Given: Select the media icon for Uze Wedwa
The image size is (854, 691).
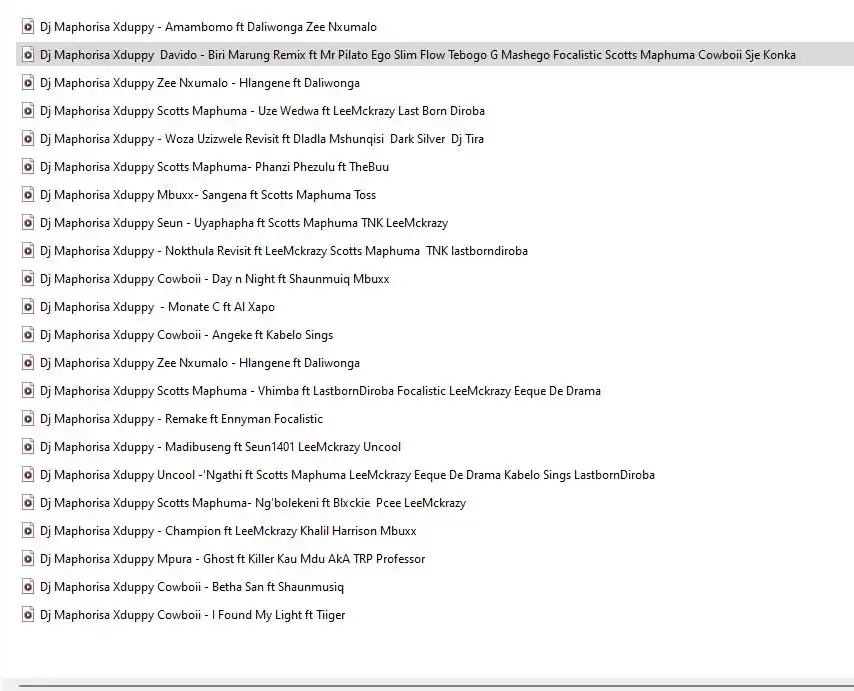Looking at the screenshot, I should click(x=28, y=111).
